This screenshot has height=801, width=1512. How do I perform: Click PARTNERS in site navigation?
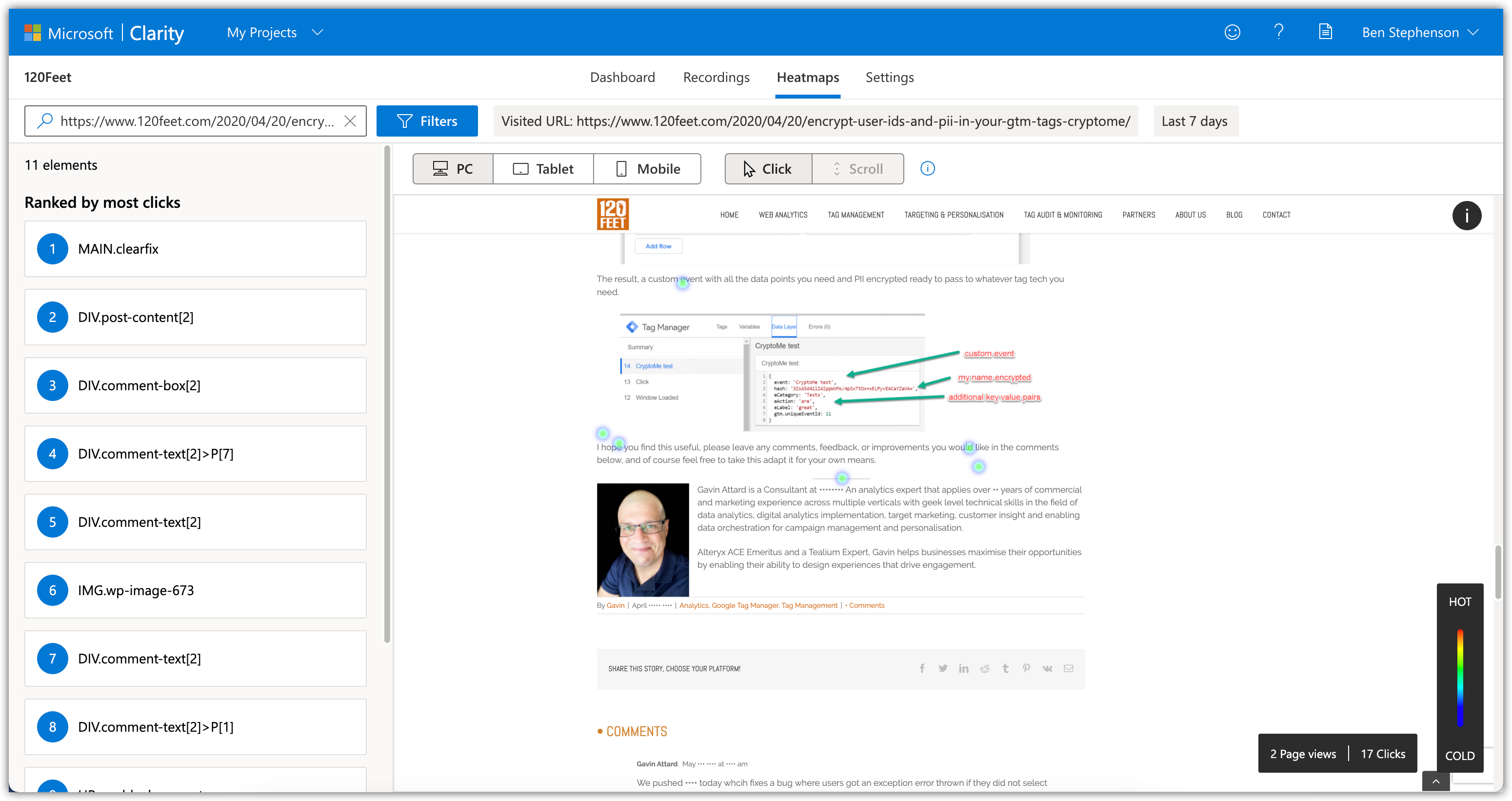point(1138,215)
